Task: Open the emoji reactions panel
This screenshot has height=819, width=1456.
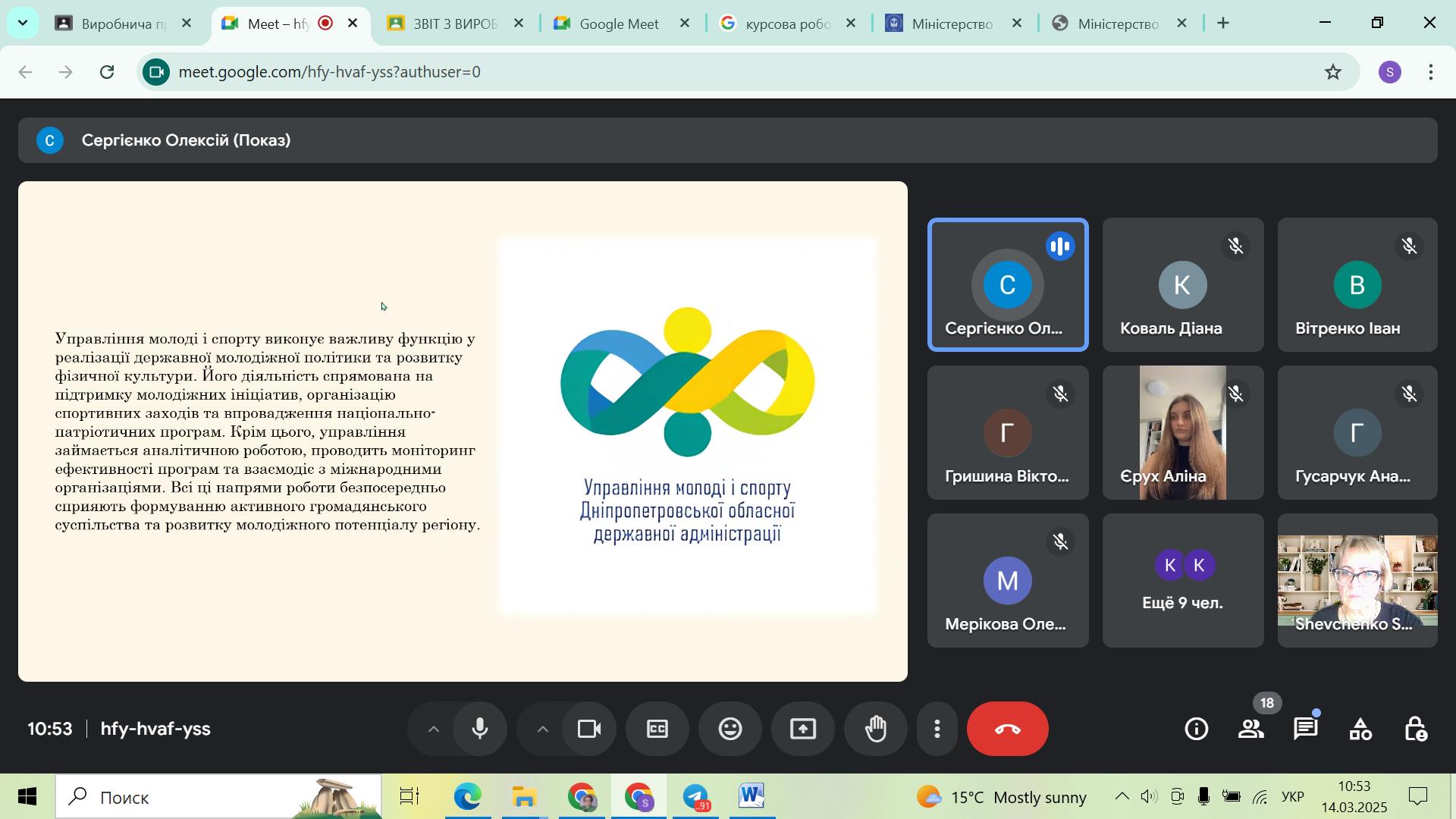Action: pyautogui.click(x=730, y=729)
